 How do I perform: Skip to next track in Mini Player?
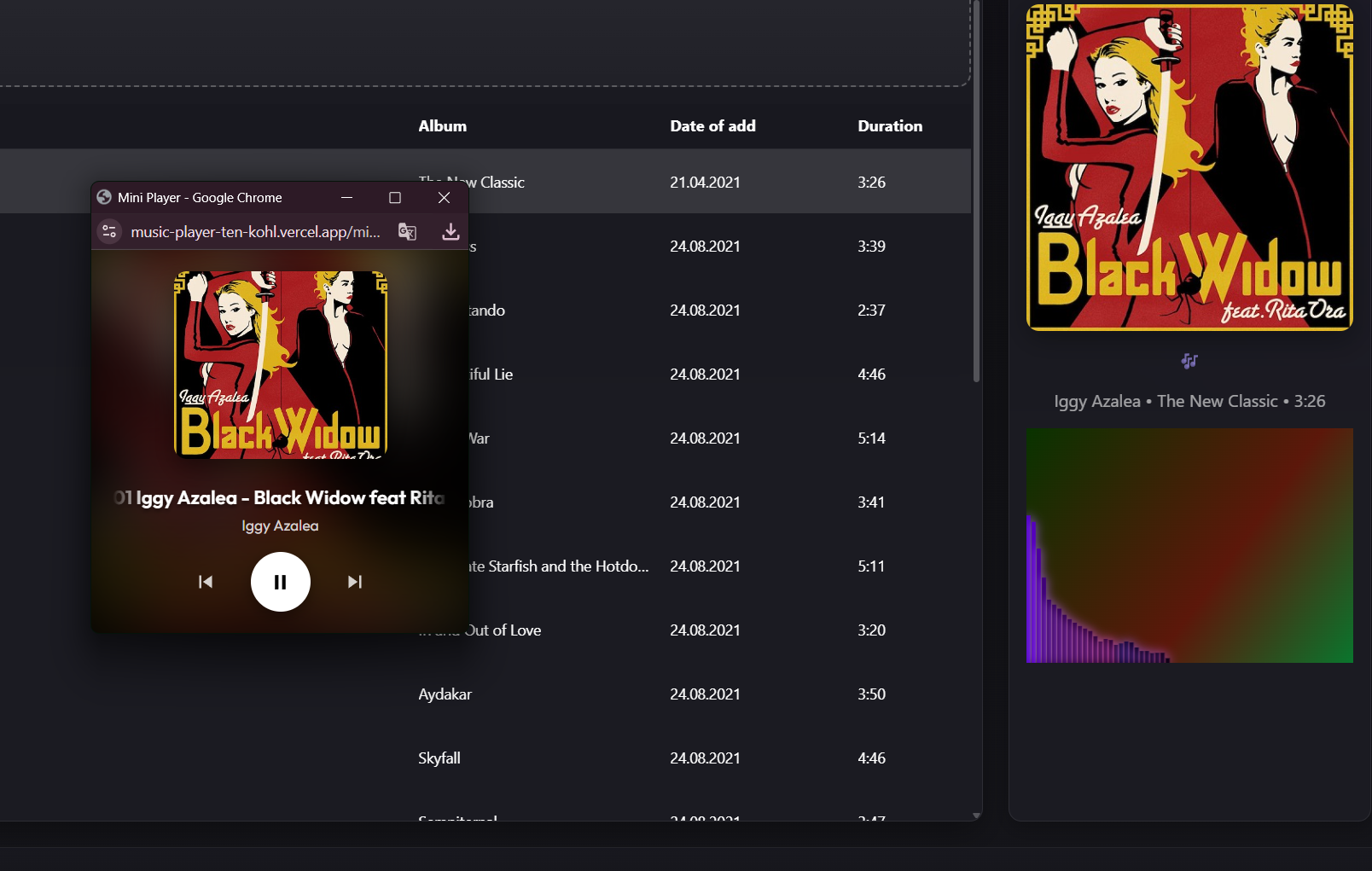[355, 582]
